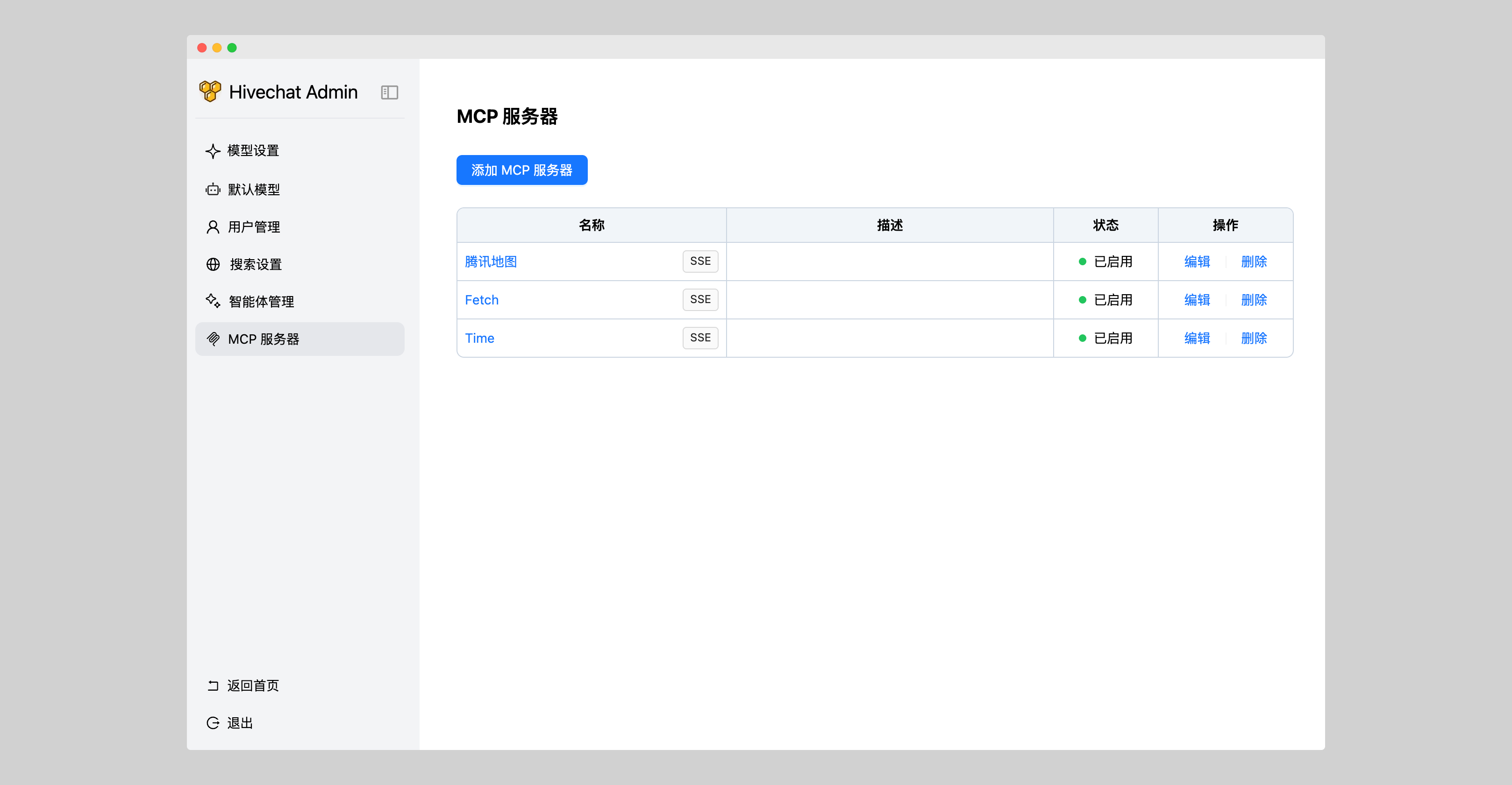Click the SSE tag in Fetch row
Viewport: 1512px width, 785px height.
point(700,299)
